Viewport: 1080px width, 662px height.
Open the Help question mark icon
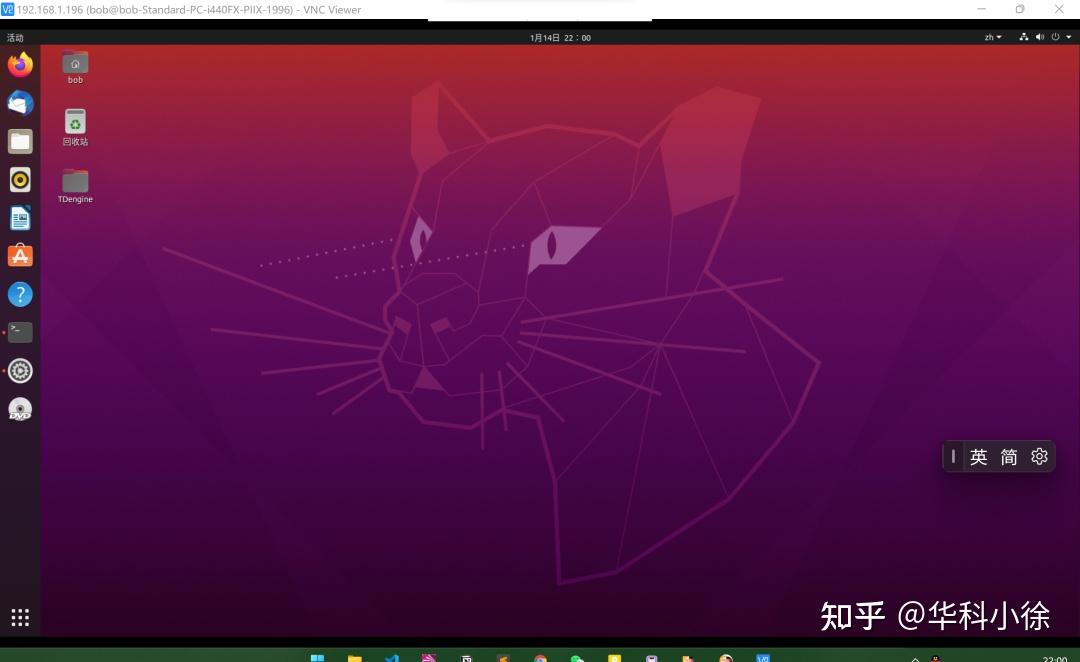click(x=20, y=295)
